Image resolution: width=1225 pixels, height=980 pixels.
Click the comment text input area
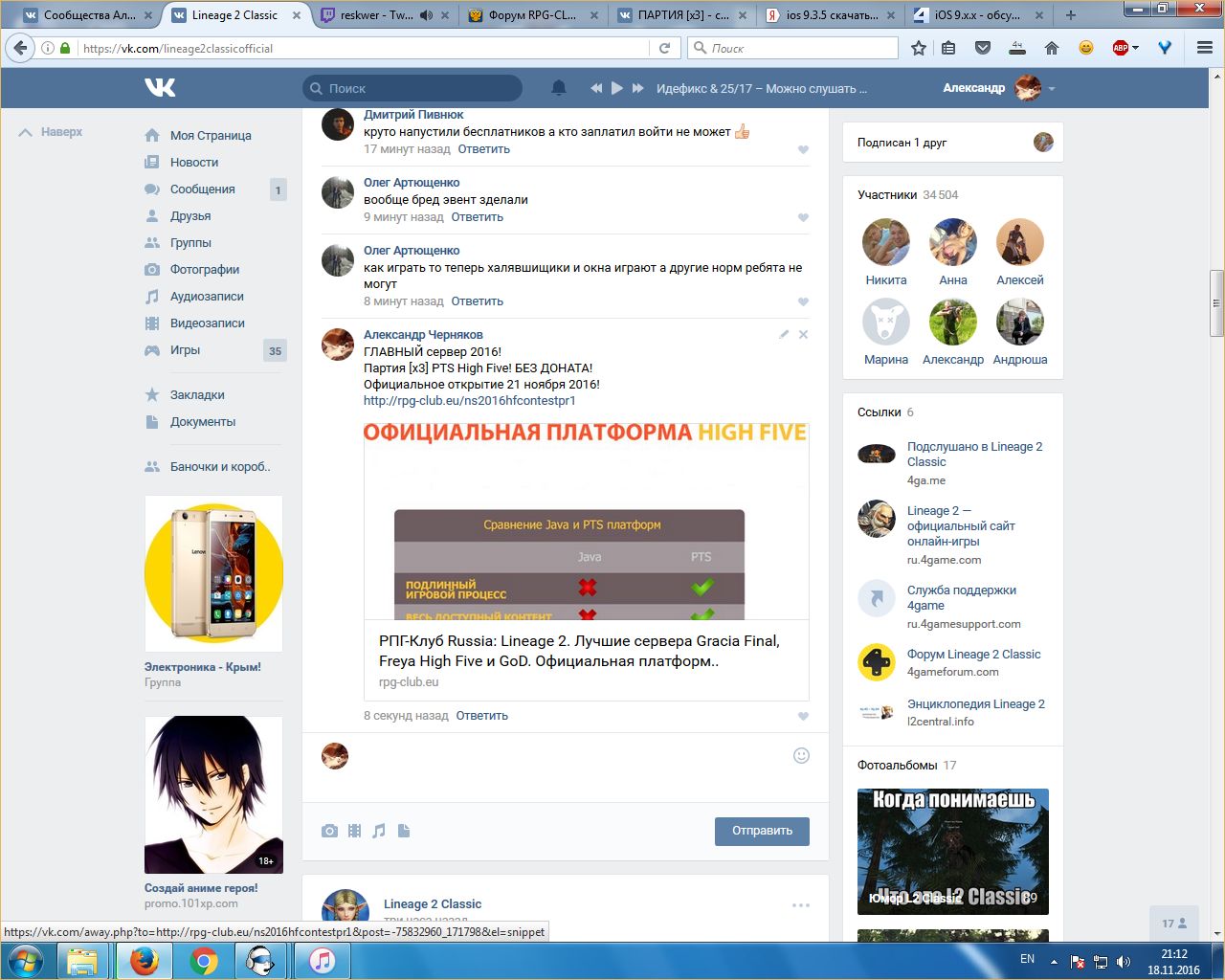[568, 766]
